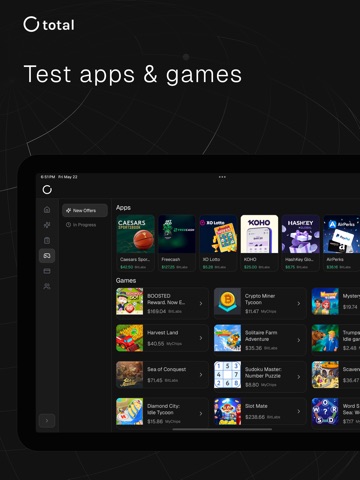Click the BOOSTED Reward Monopoly game icon
The height and width of the screenshot is (480, 360).
[x=130, y=301]
